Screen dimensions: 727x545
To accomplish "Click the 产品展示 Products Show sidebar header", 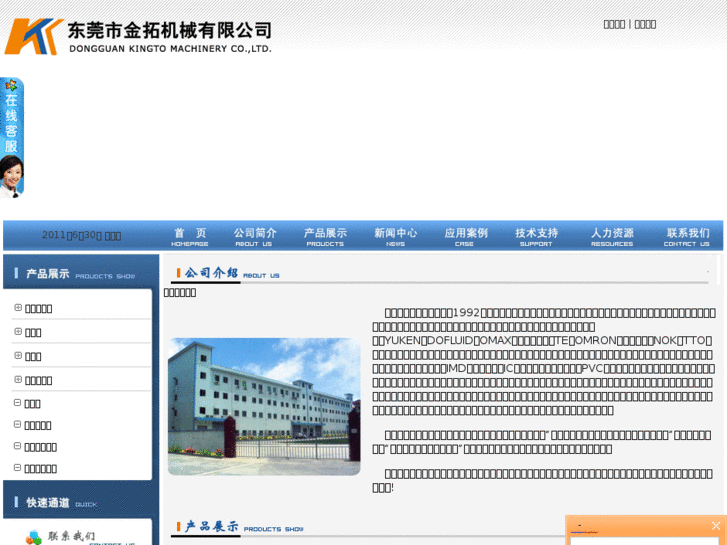I will click(81, 274).
